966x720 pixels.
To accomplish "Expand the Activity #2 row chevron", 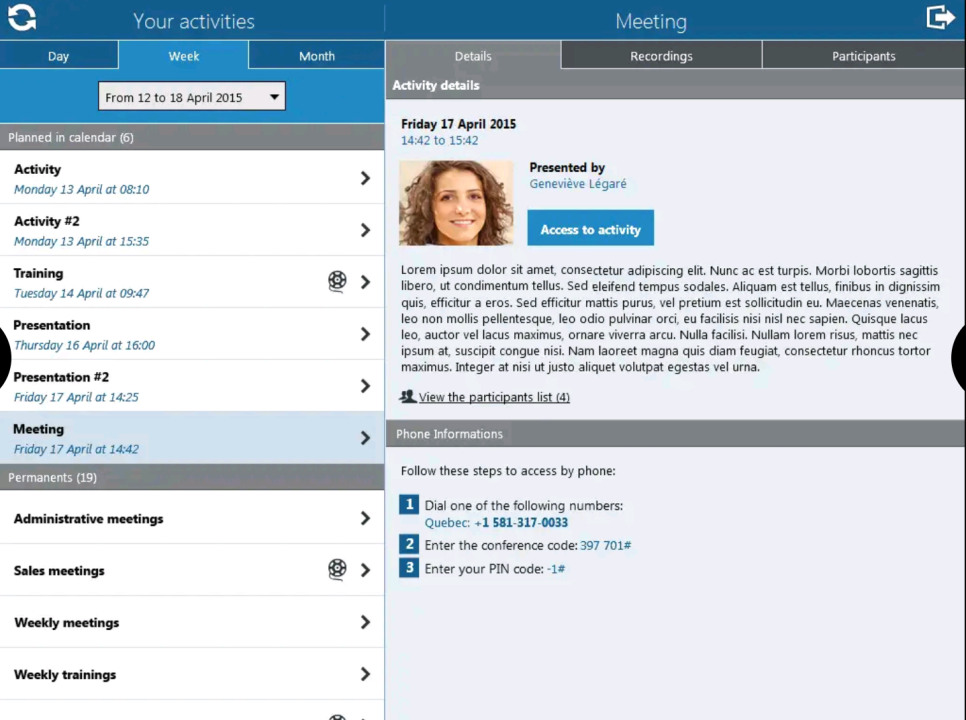I will pos(365,230).
